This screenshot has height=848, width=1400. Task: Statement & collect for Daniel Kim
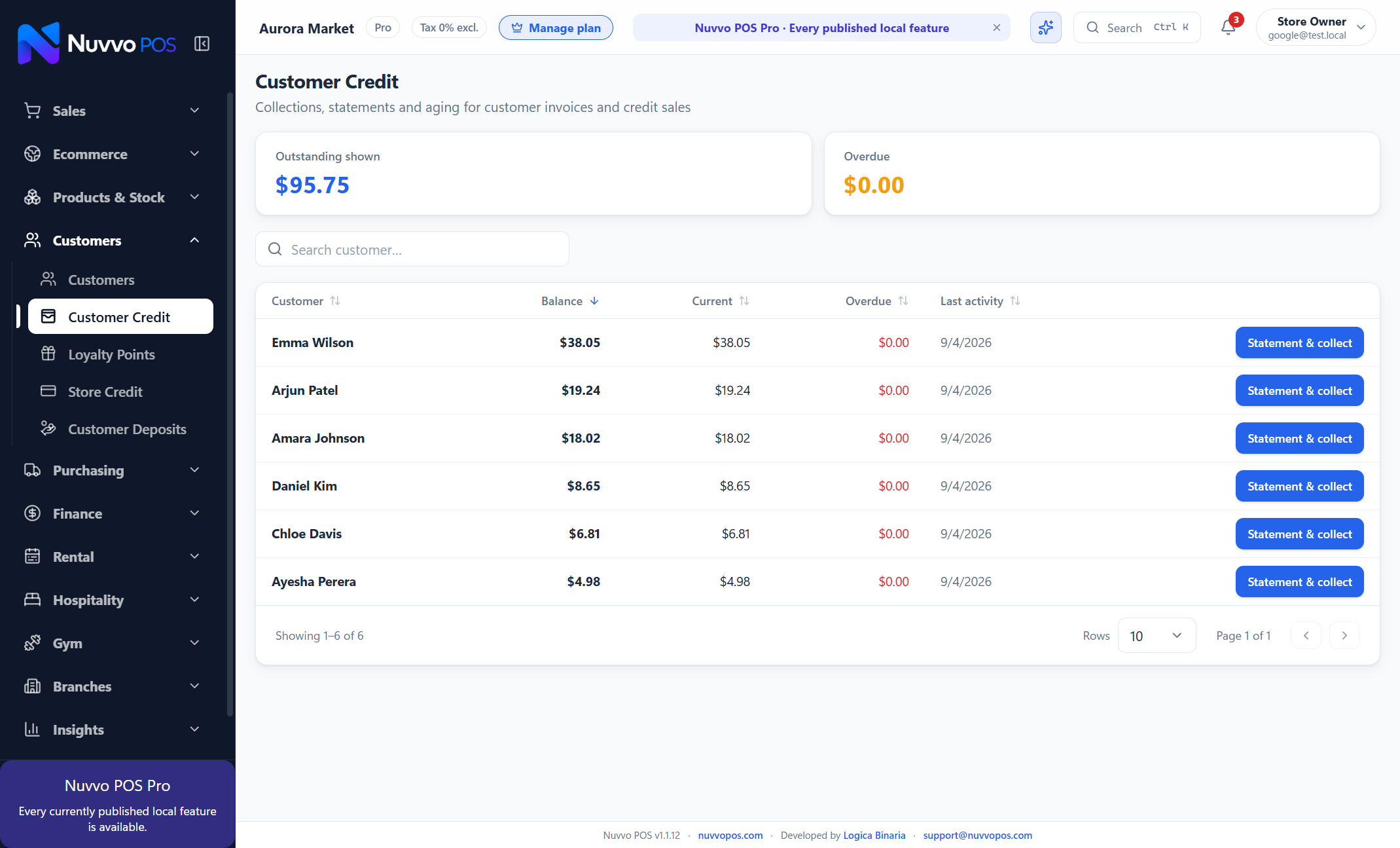coord(1299,486)
